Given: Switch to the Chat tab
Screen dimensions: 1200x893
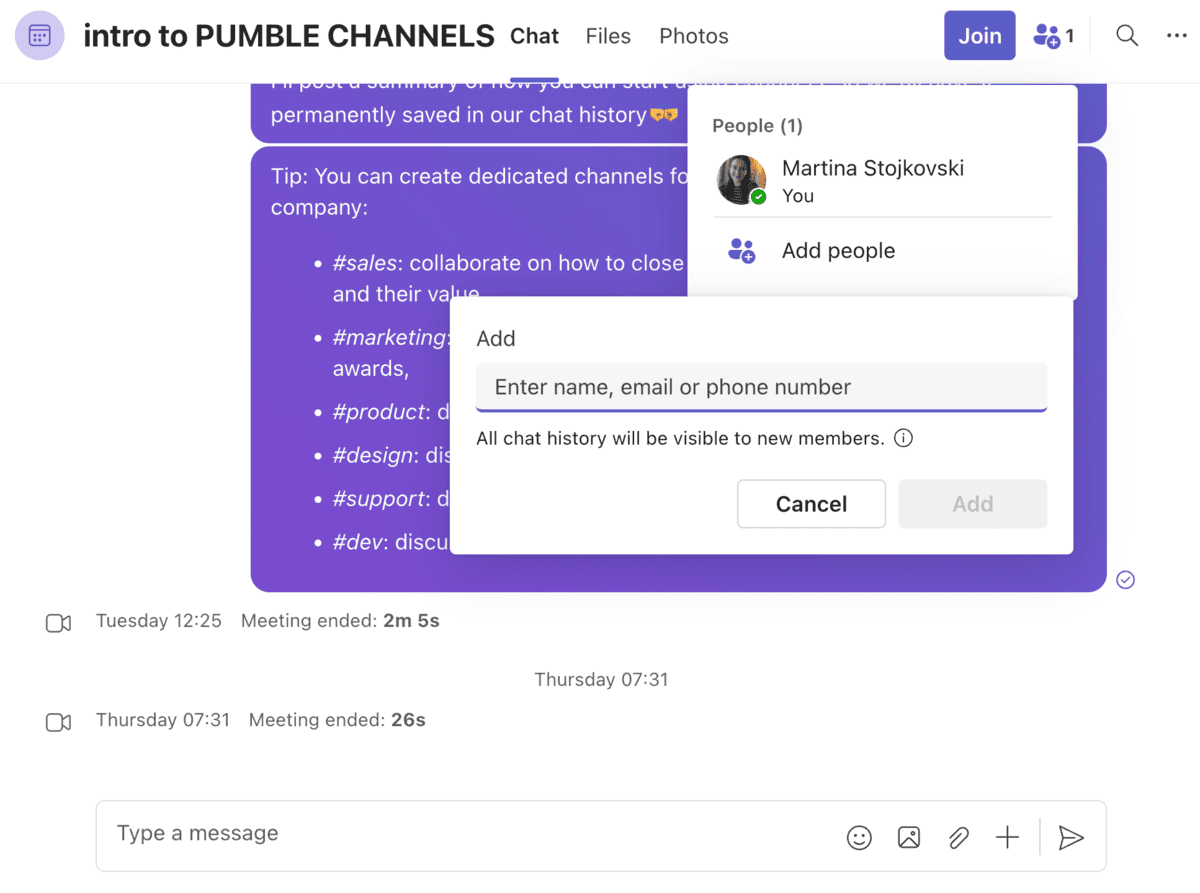Looking at the screenshot, I should tap(534, 37).
